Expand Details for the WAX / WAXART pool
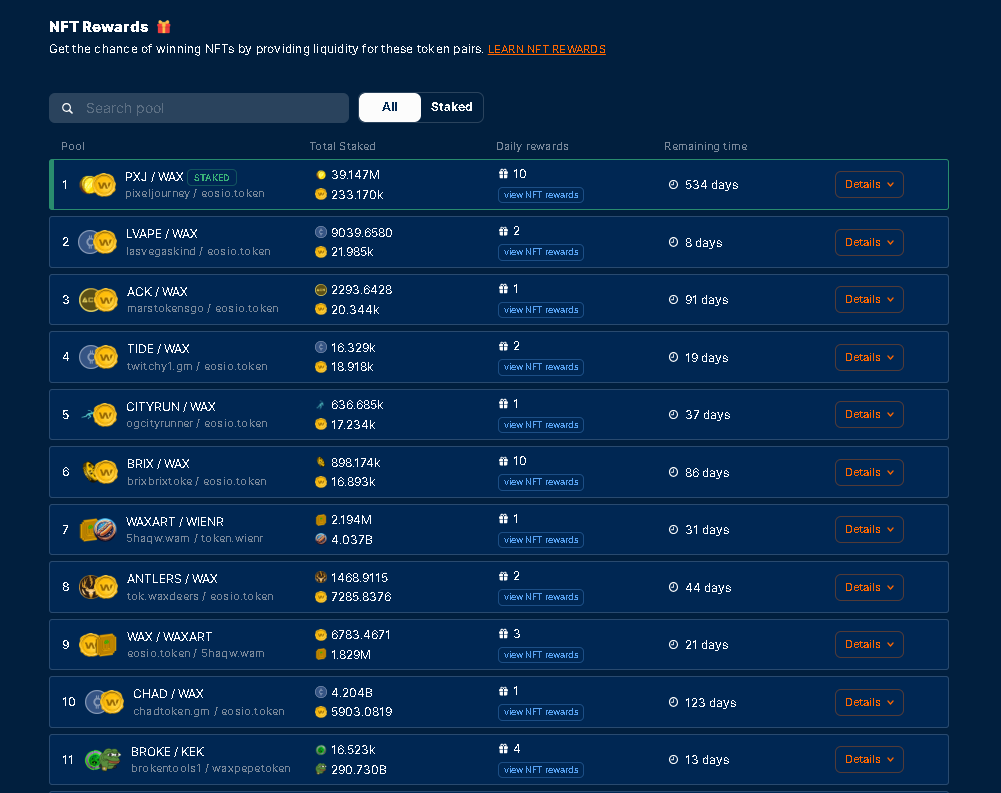Screen dimensions: 1001x793 click(x=868, y=645)
